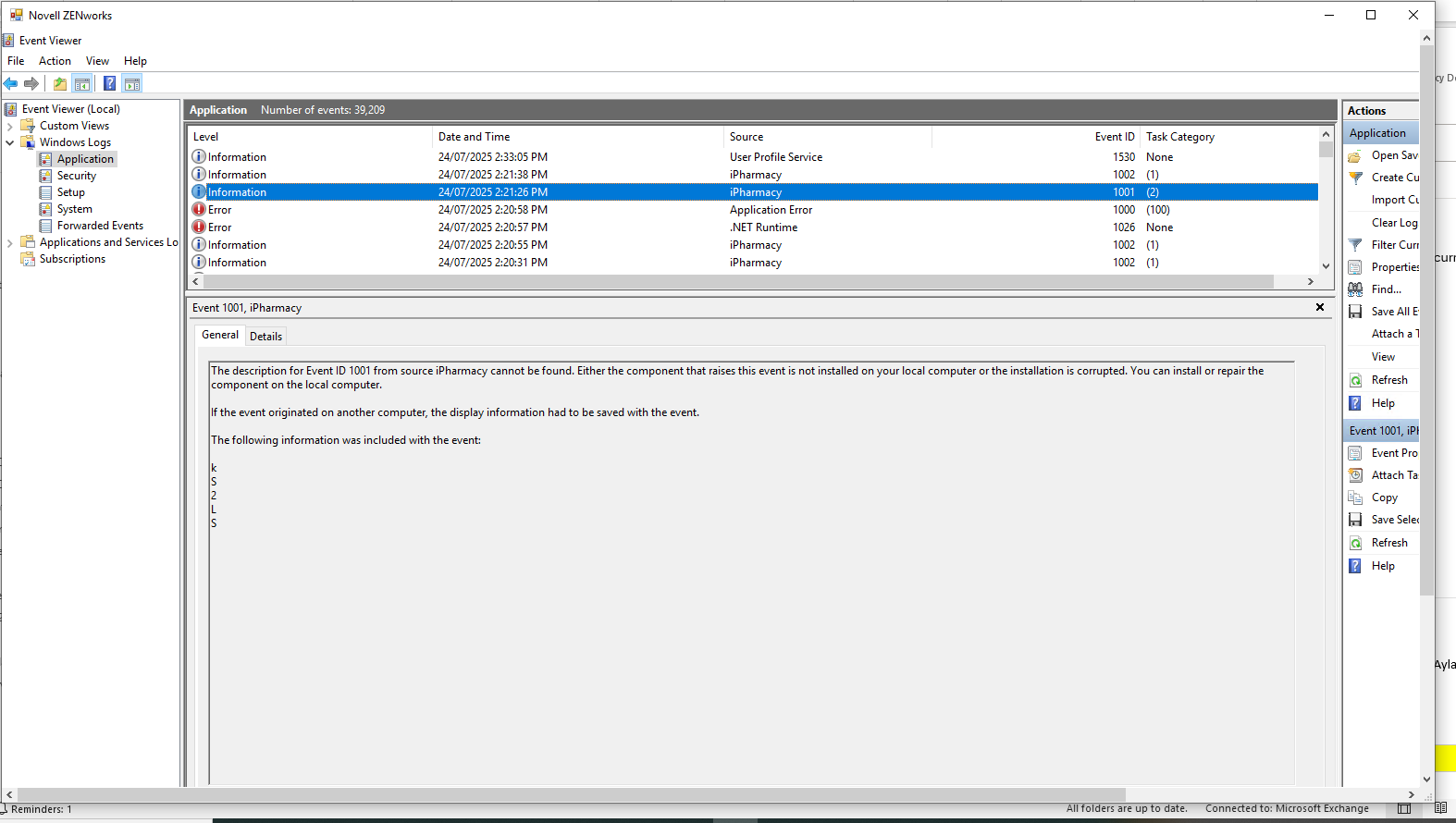1456x823 pixels.
Task: Sort by Source column header
Action: pos(828,137)
